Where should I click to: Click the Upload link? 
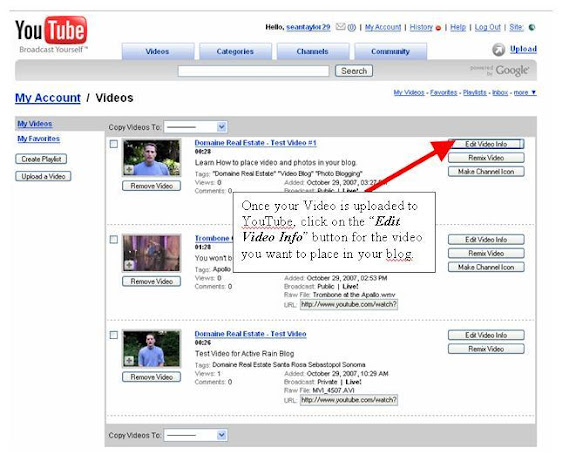pos(523,49)
